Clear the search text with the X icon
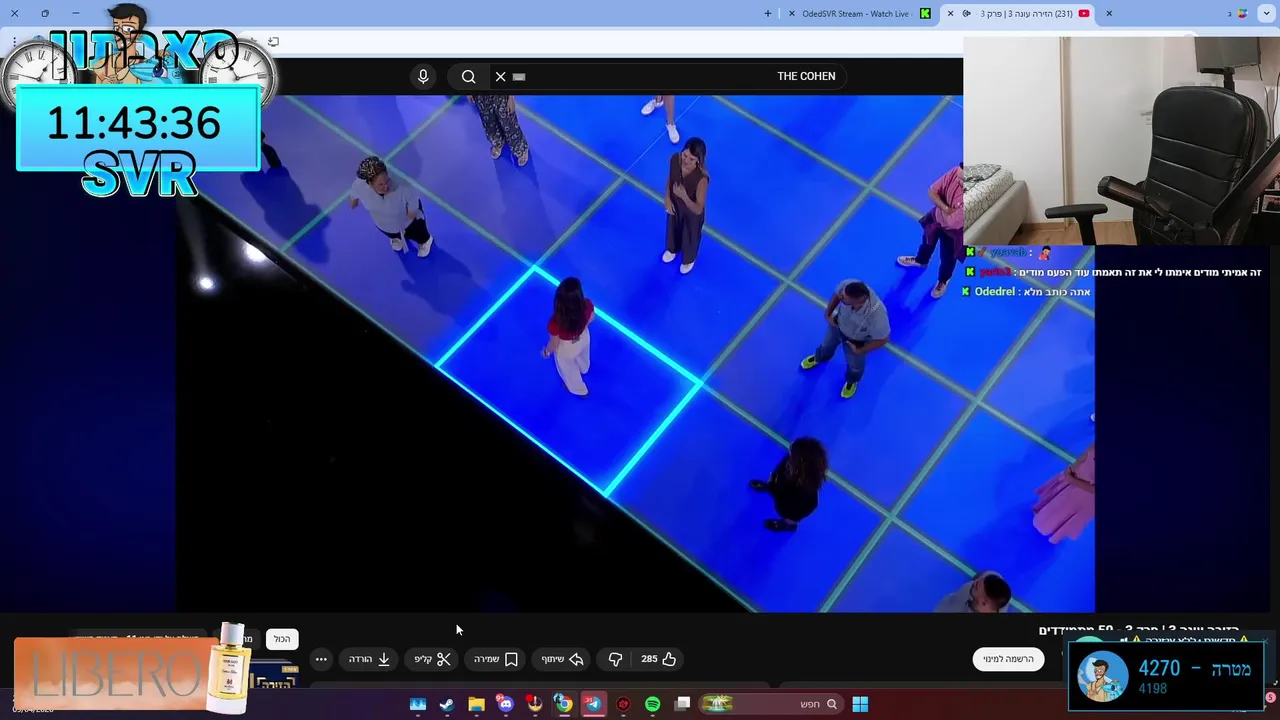The width and height of the screenshot is (1280, 720). click(x=501, y=77)
